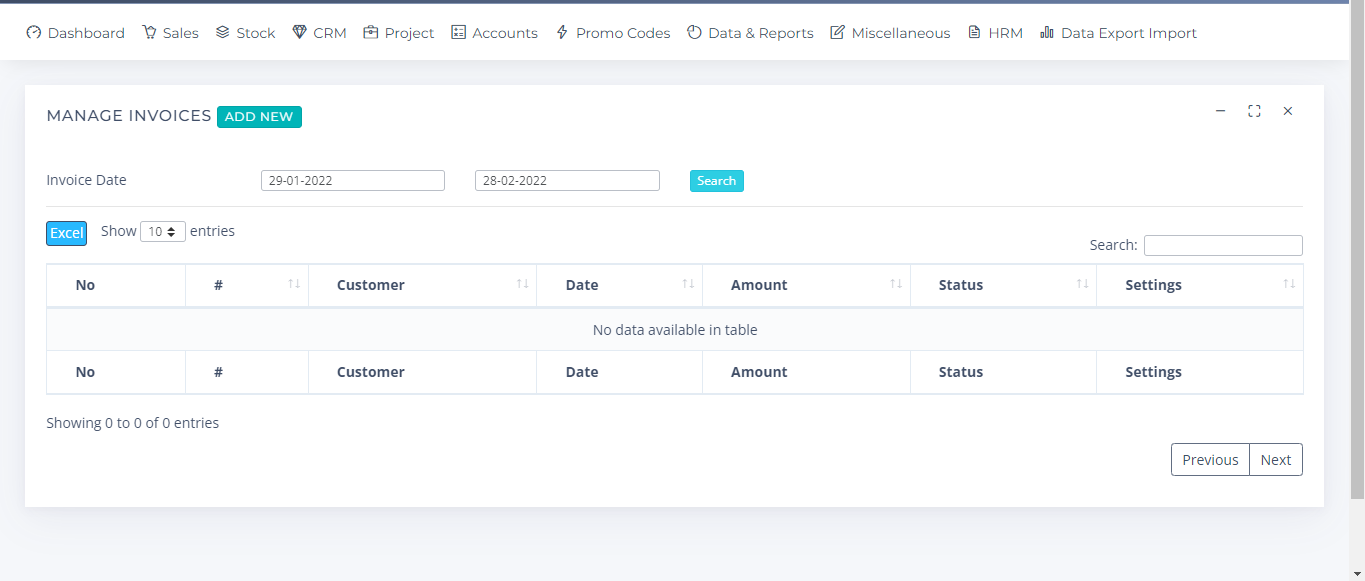Export the table with the Excel button
Image resolution: width=1365 pixels, height=581 pixels.
66,232
